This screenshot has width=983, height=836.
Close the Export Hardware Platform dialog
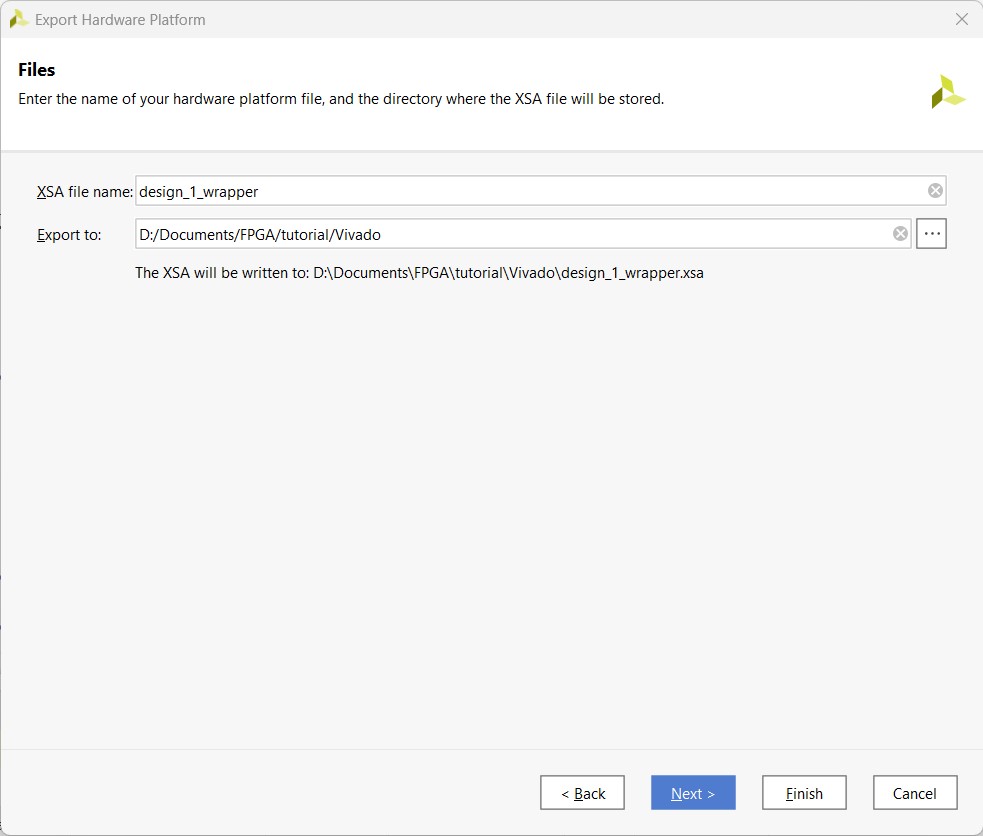pyautogui.click(x=962, y=19)
